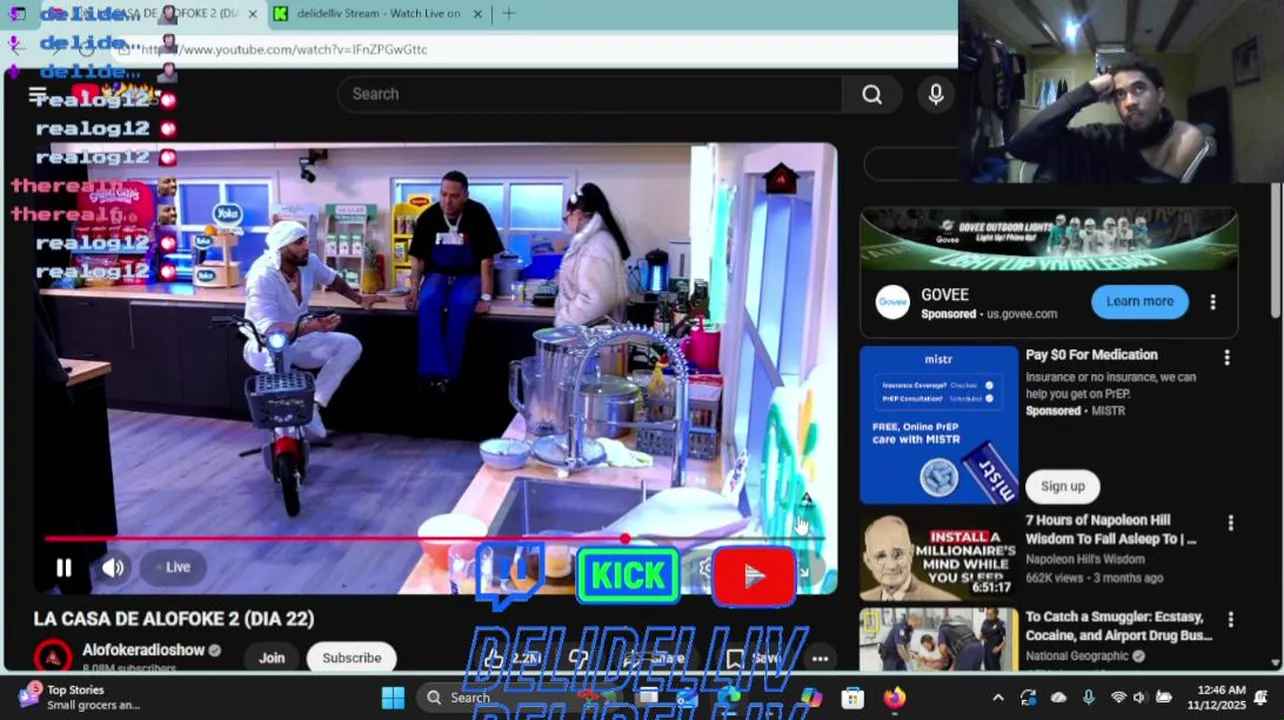Open the volume control in tray
Image resolution: width=1284 pixels, height=720 pixels.
point(1139,698)
